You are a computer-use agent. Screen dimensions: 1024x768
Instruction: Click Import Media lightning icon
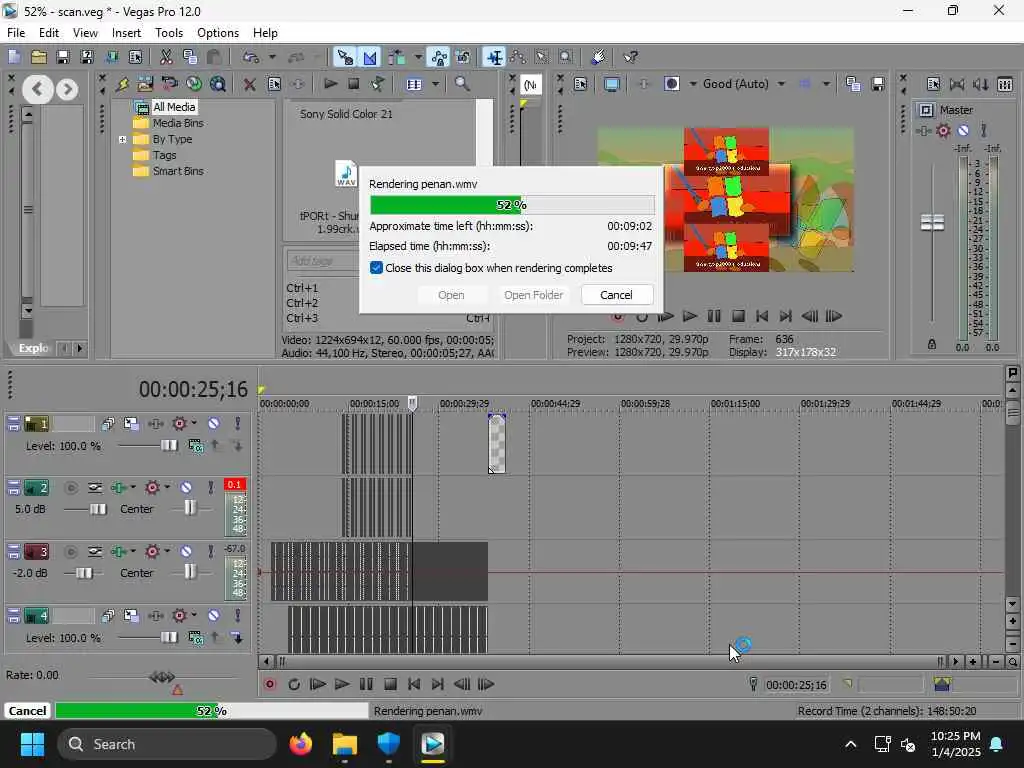coord(122,84)
